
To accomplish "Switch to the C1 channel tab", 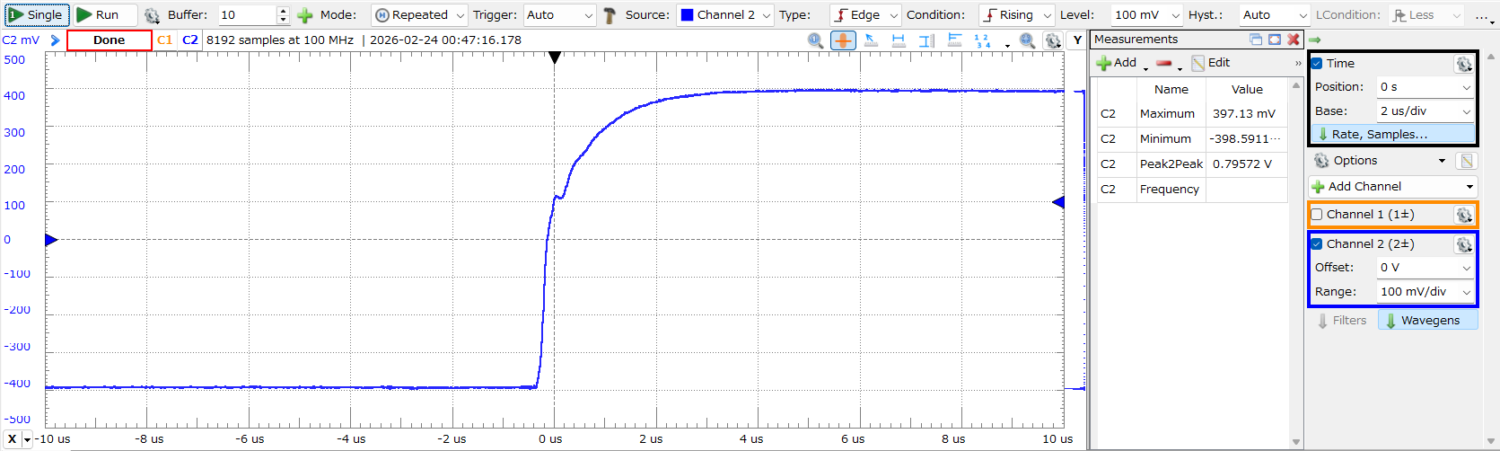I will [x=165, y=41].
